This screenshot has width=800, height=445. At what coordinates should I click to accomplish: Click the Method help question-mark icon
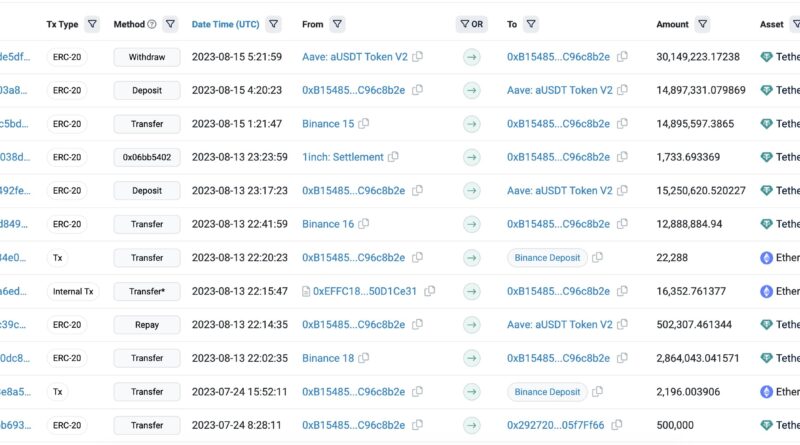pos(152,24)
